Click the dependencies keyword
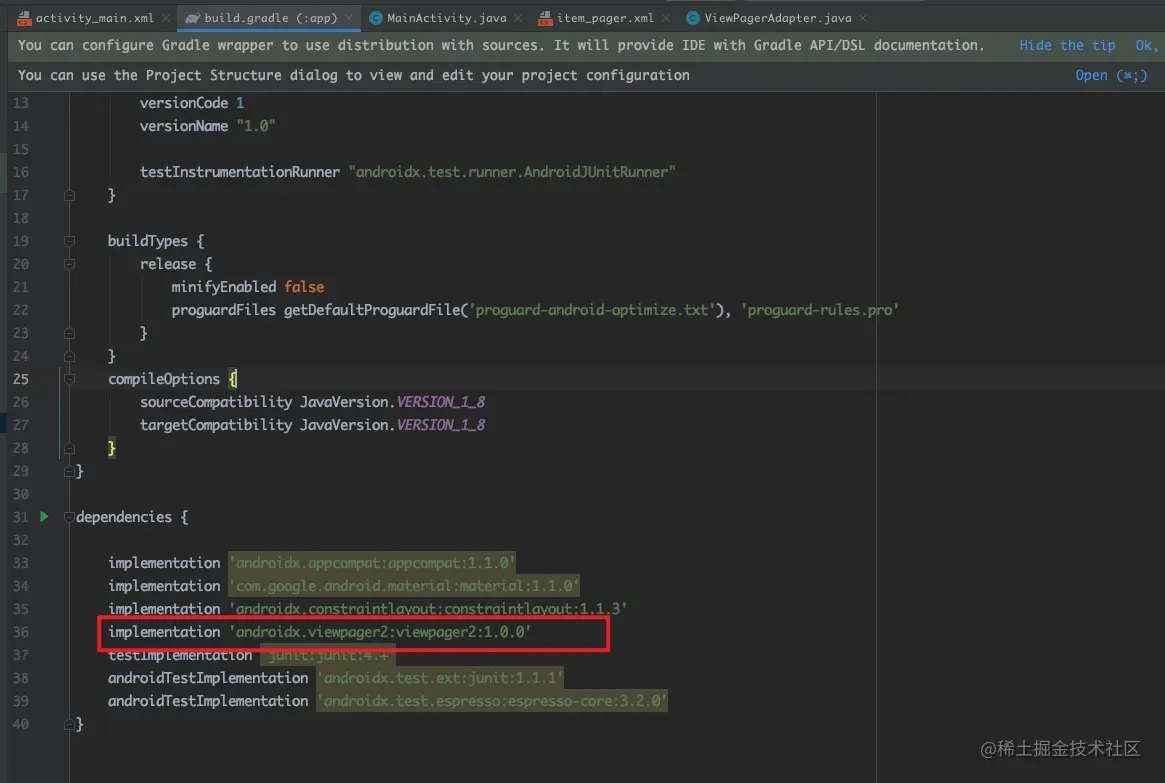The width and height of the screenshot is (1165, 783). [124, 517]
